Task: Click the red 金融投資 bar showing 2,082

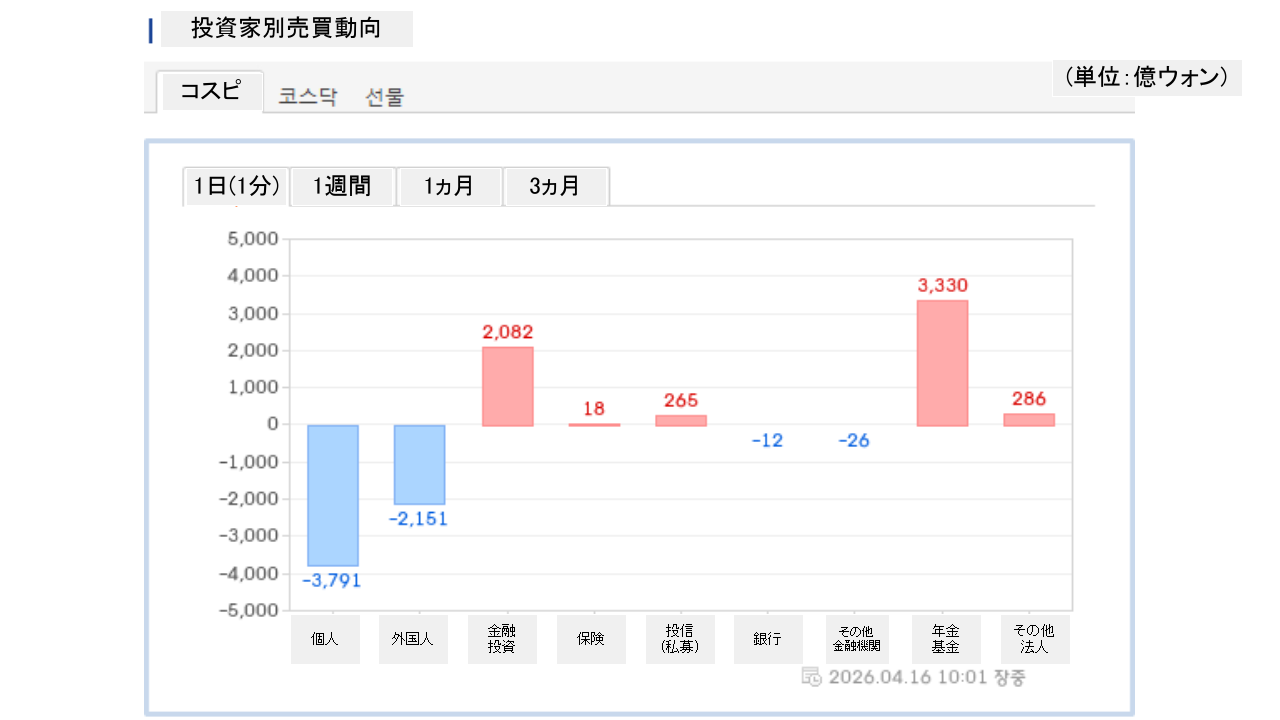Action: coord(507,386)
